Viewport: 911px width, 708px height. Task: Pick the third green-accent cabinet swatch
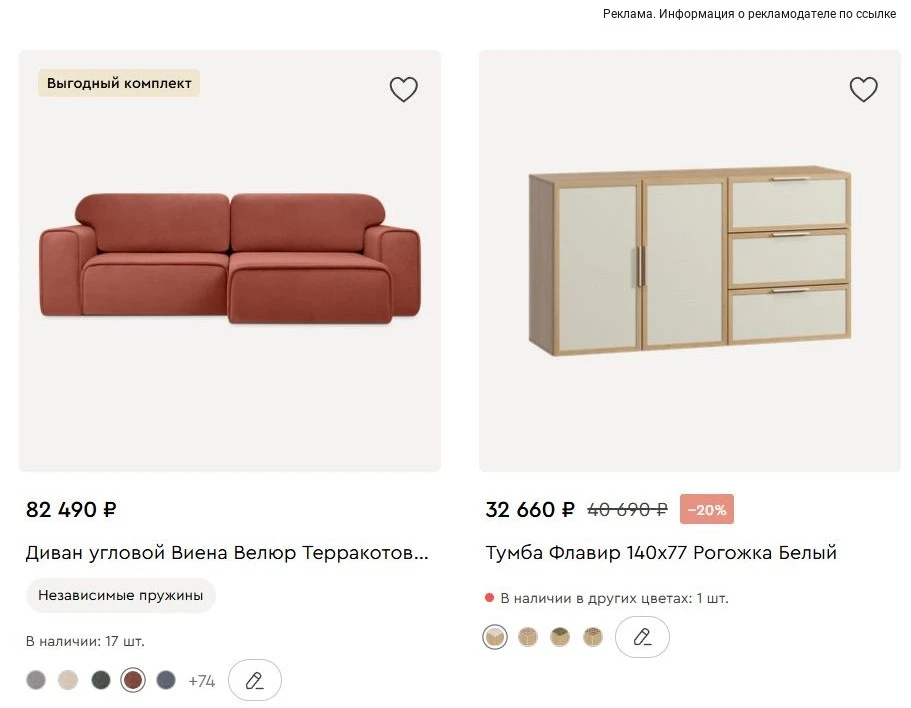(560, 637)
